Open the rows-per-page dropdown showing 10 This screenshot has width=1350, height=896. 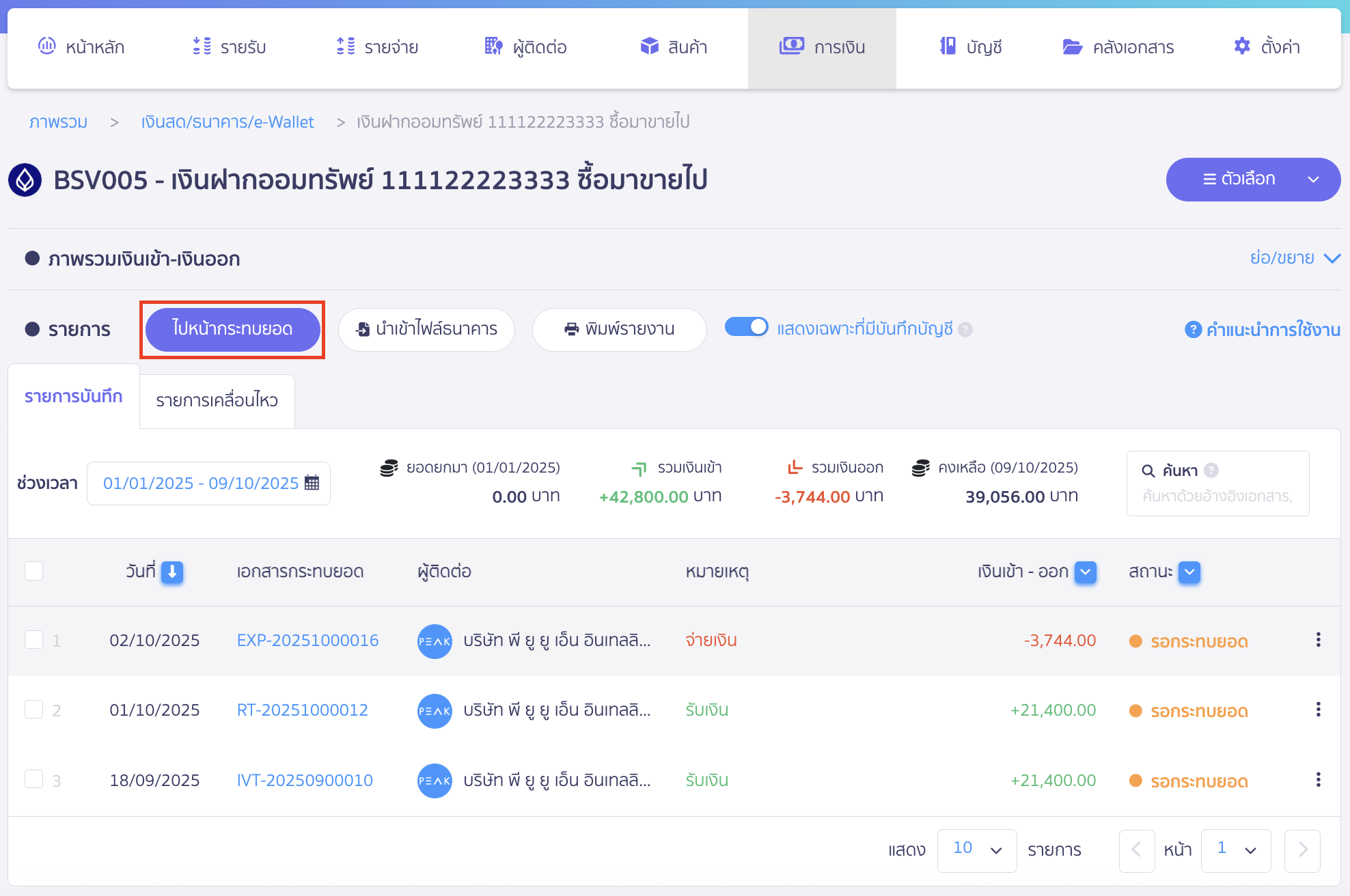[x=976, y=850]
